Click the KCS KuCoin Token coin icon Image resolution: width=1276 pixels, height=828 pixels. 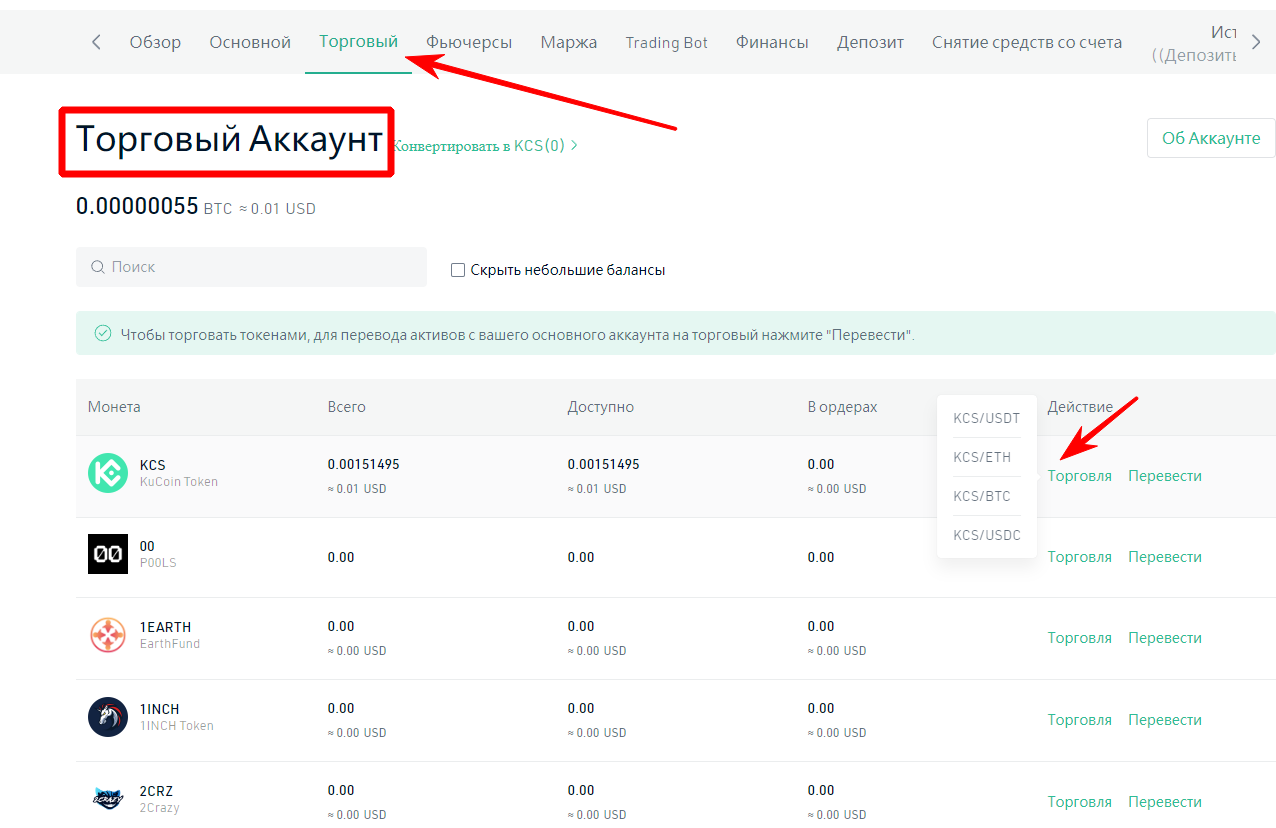(x=108, y=473)
